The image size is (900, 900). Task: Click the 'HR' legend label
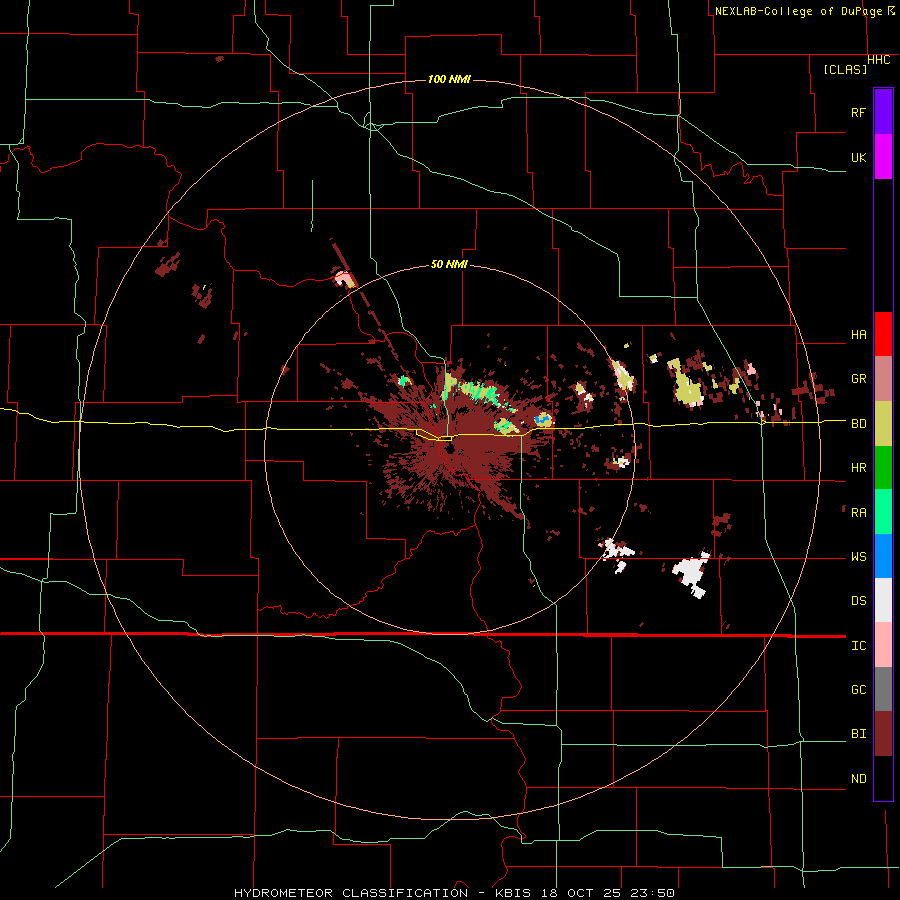pyautogui.click(x=858, y=468)
